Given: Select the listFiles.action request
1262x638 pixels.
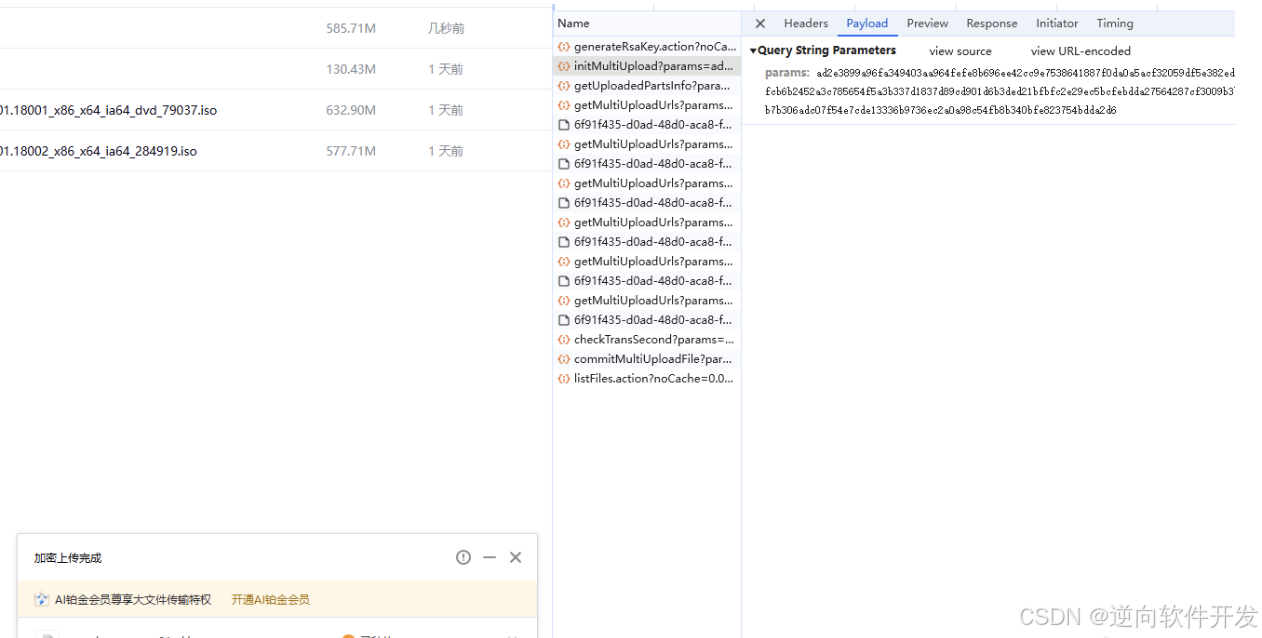Looking at the screenshot, I should click(x=647, y=379).
